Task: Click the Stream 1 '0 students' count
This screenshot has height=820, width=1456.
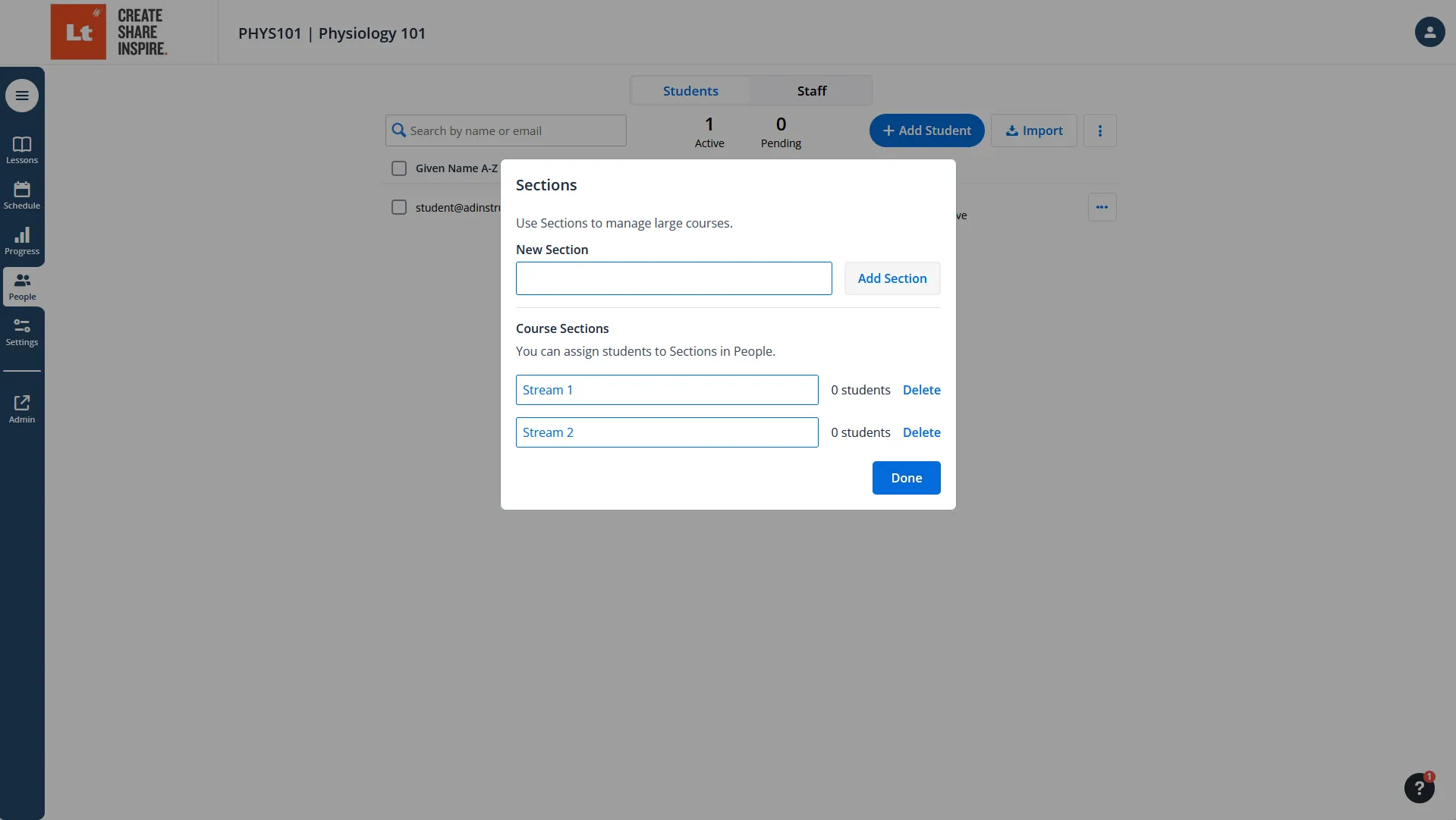Action: (x=860, y=390)
